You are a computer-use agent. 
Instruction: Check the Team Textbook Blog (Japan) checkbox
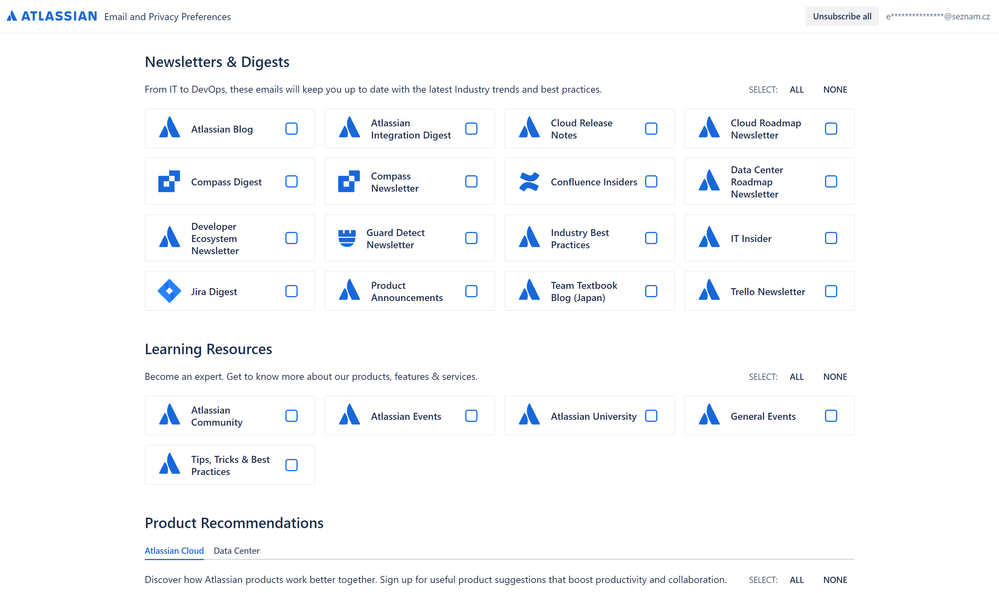[x=650, y=291]
